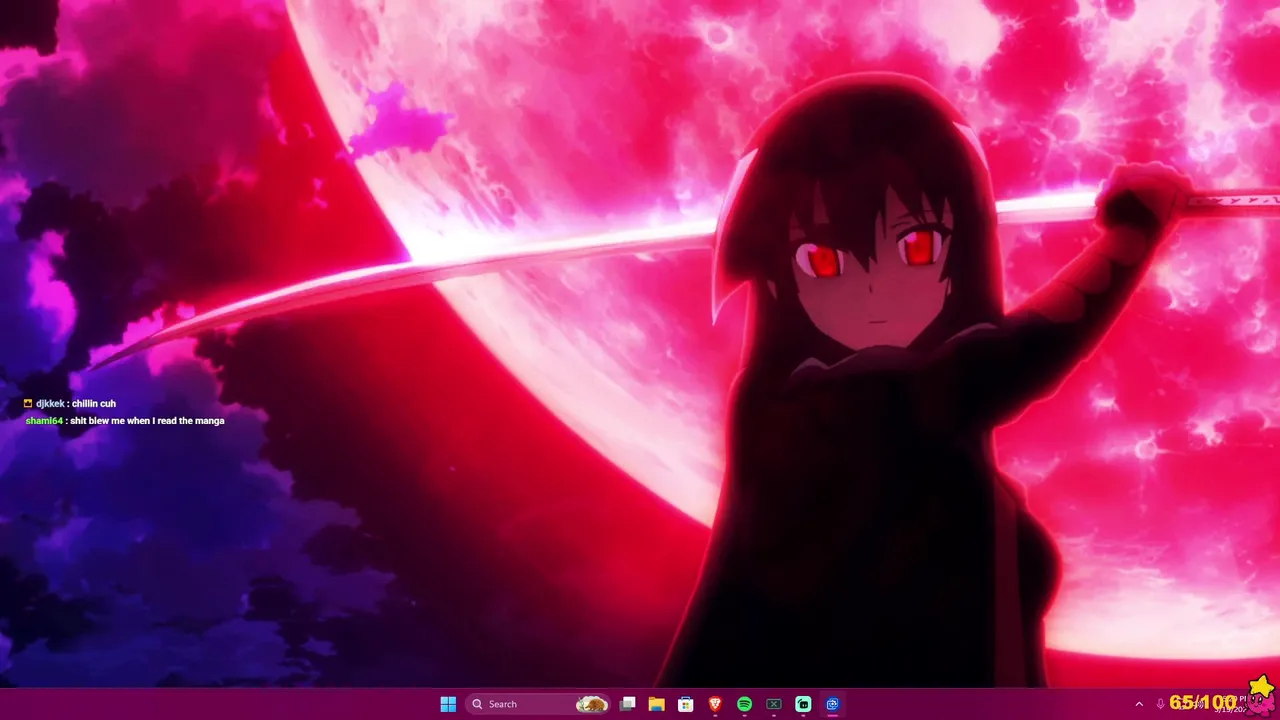This screenshot has height=720, width=1280.
Task: Open Brave browser from the taskbar
Action: (x=715, y=704)
